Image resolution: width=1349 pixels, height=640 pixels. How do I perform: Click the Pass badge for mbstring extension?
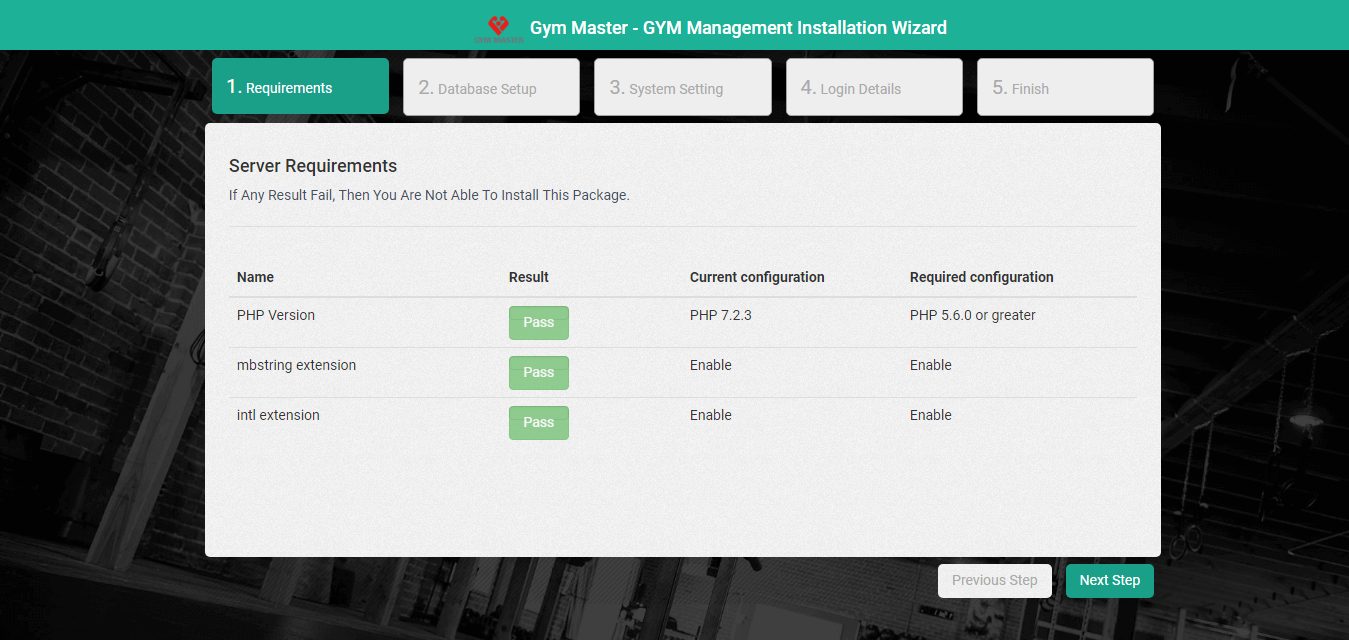click(538, 373)
